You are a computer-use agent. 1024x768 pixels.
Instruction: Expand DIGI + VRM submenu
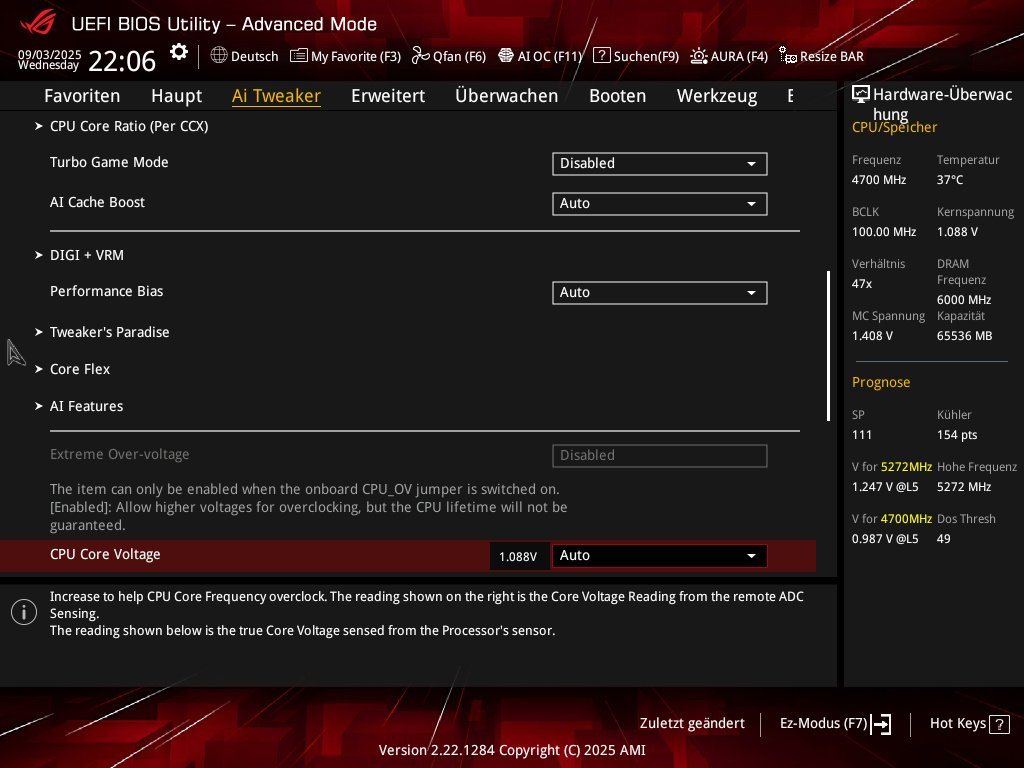[87, 255]
